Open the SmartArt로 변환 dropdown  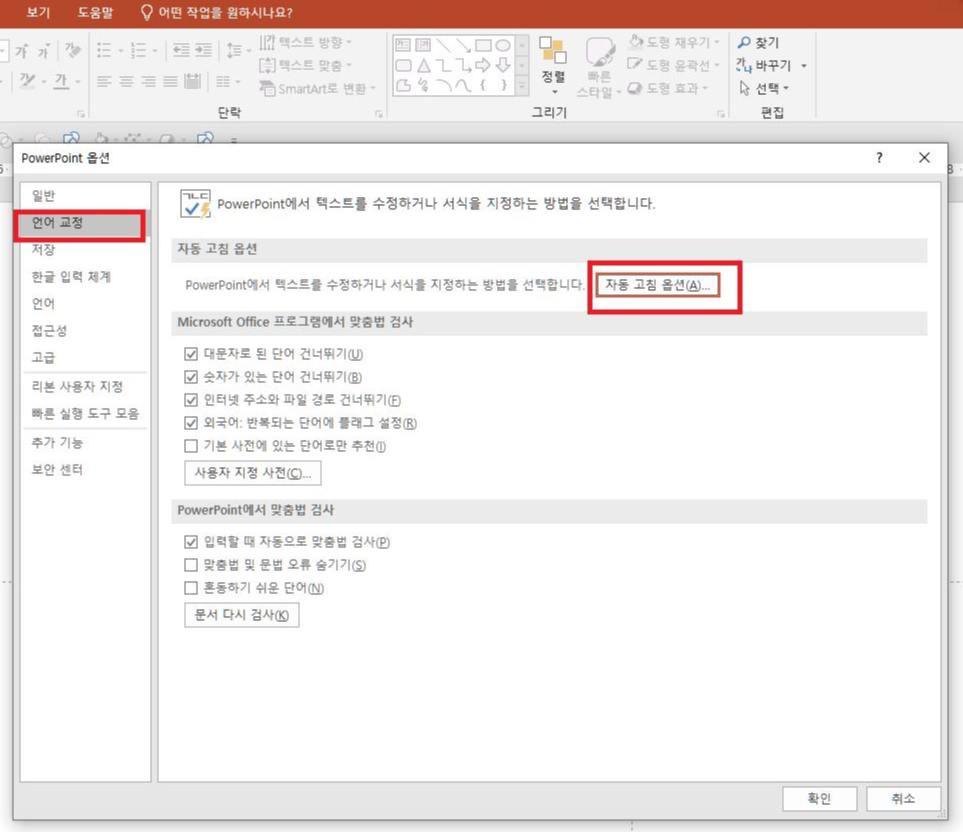pyautogui.click(x=318, y=88)
